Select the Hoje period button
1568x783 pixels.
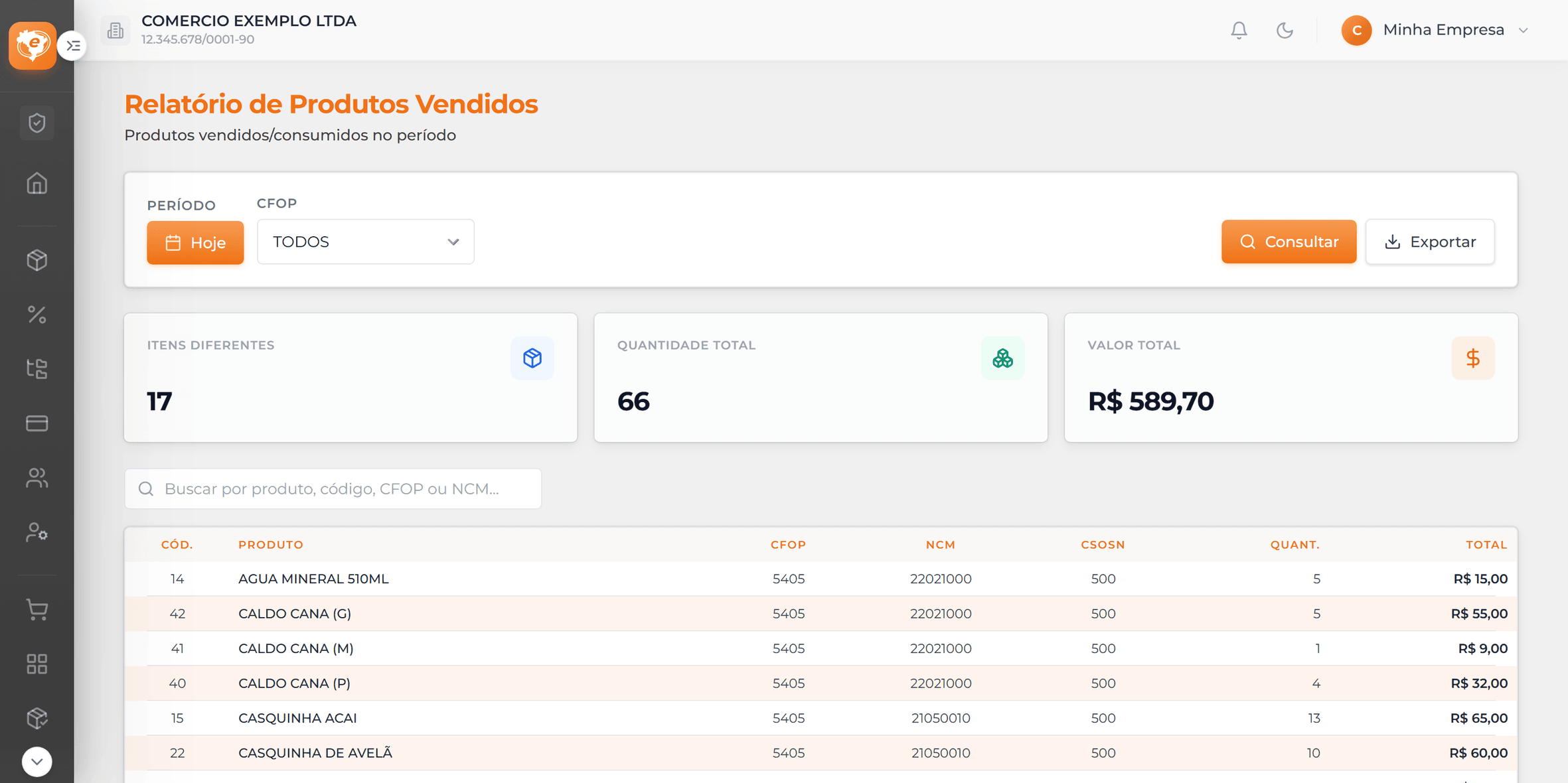[195, 243]
